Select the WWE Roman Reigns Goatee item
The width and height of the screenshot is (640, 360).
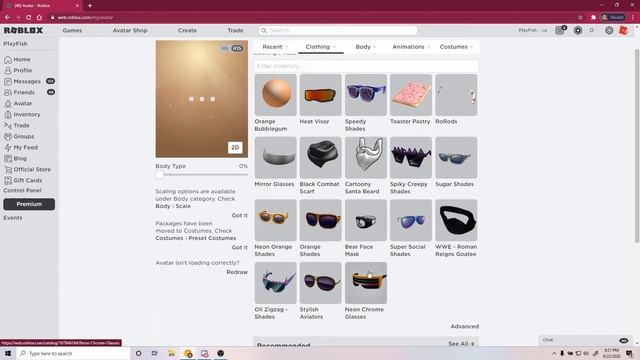(456, 220)
